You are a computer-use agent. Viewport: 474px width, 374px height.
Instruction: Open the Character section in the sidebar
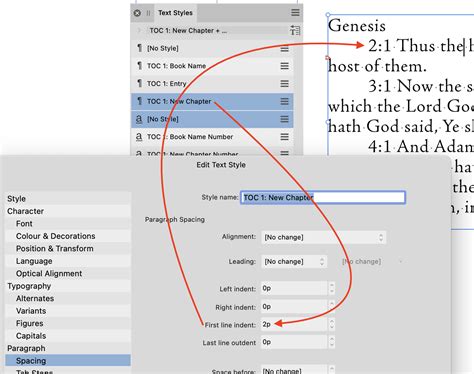point(68,211)
